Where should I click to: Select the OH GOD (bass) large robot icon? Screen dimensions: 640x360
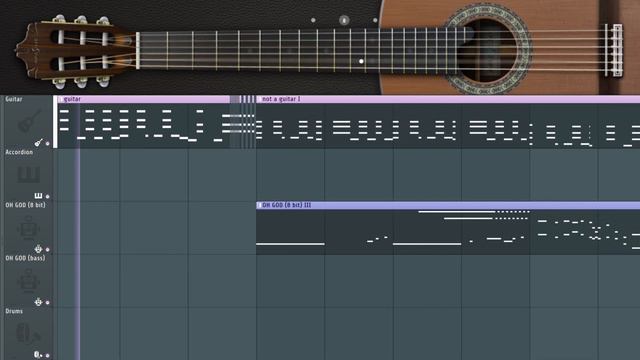tap(29, 281)
